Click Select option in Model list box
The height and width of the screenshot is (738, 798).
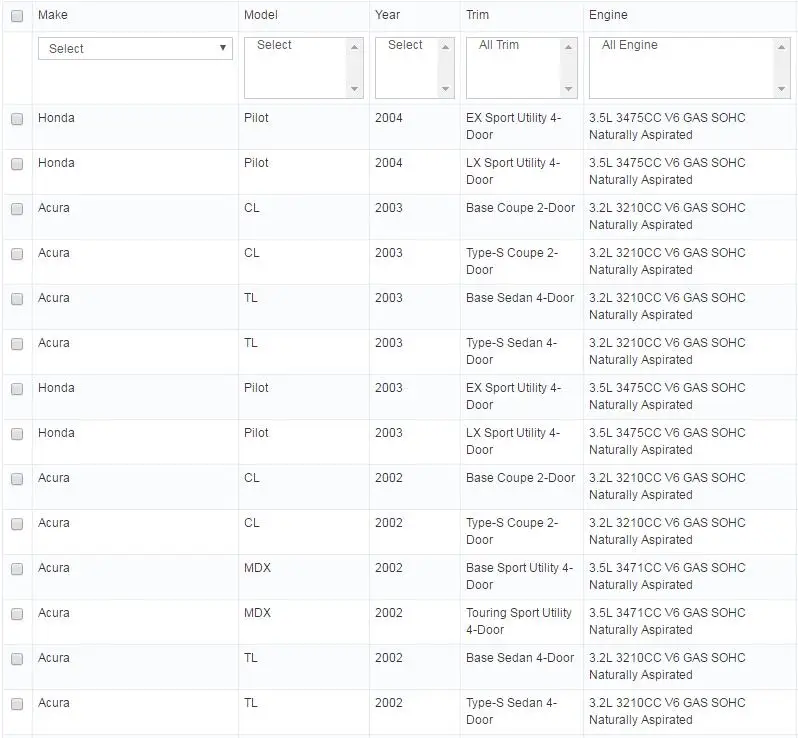tap(274, 45)
